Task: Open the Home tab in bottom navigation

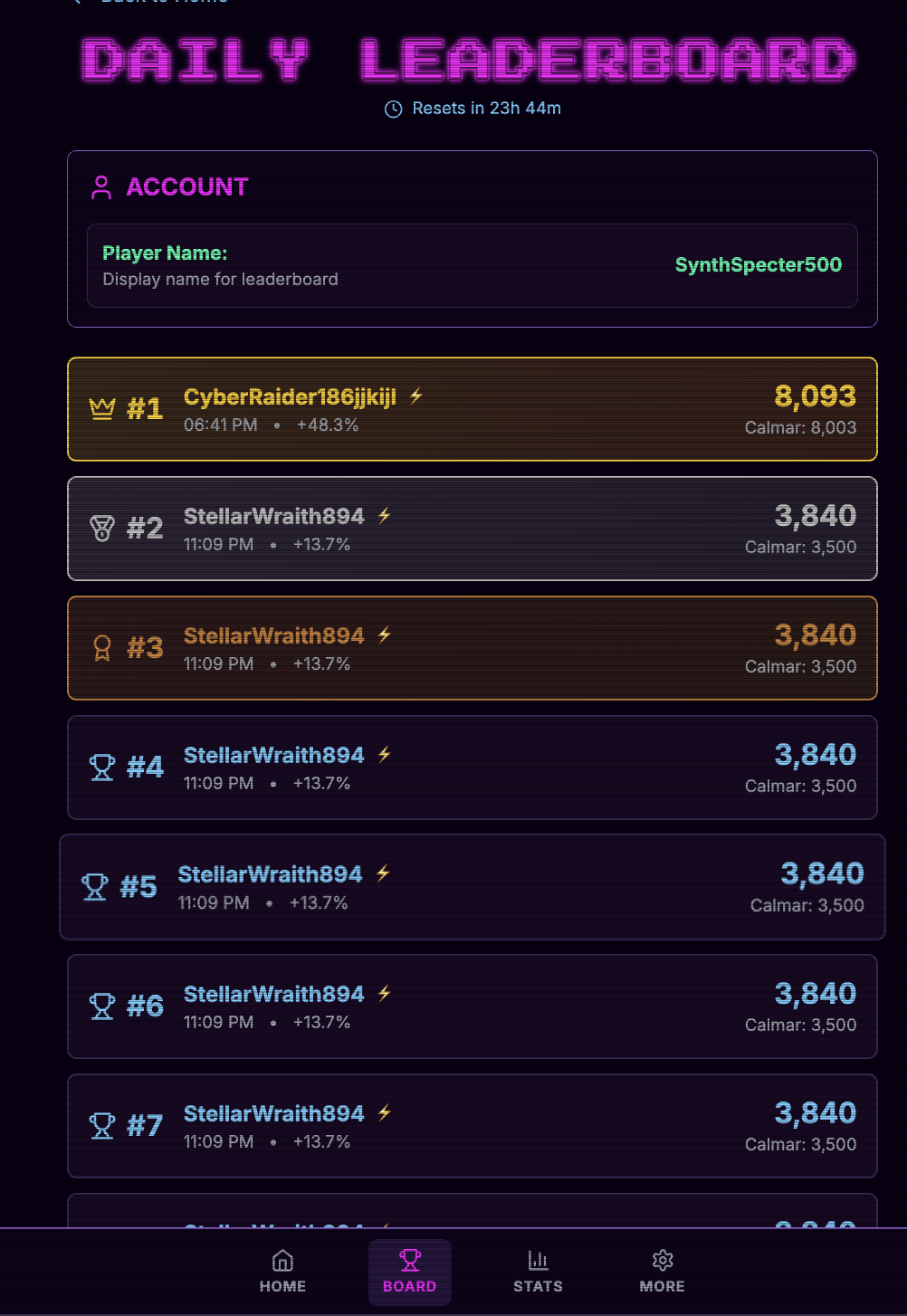Action: 282,1272
